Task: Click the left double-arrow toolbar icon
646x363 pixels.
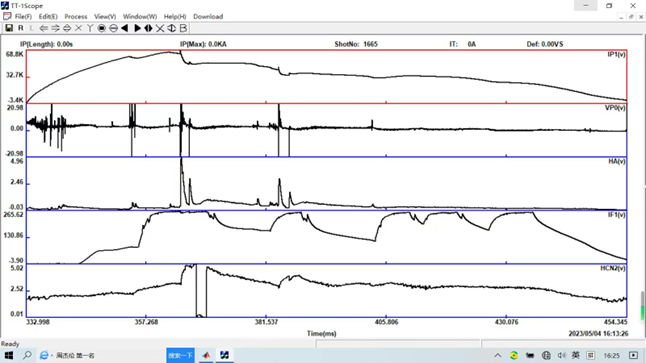Action: point(43,28)
